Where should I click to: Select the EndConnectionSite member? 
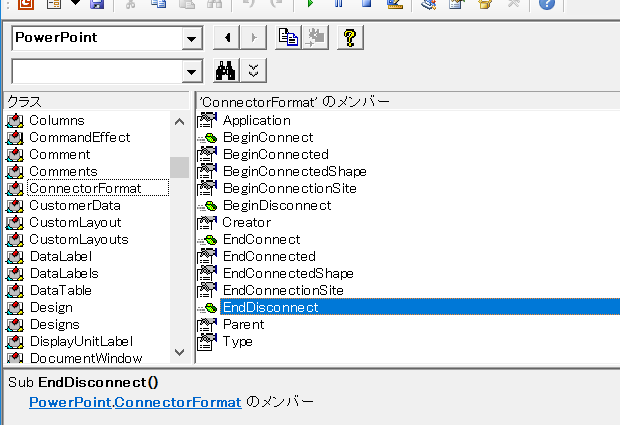click(283, 291)
